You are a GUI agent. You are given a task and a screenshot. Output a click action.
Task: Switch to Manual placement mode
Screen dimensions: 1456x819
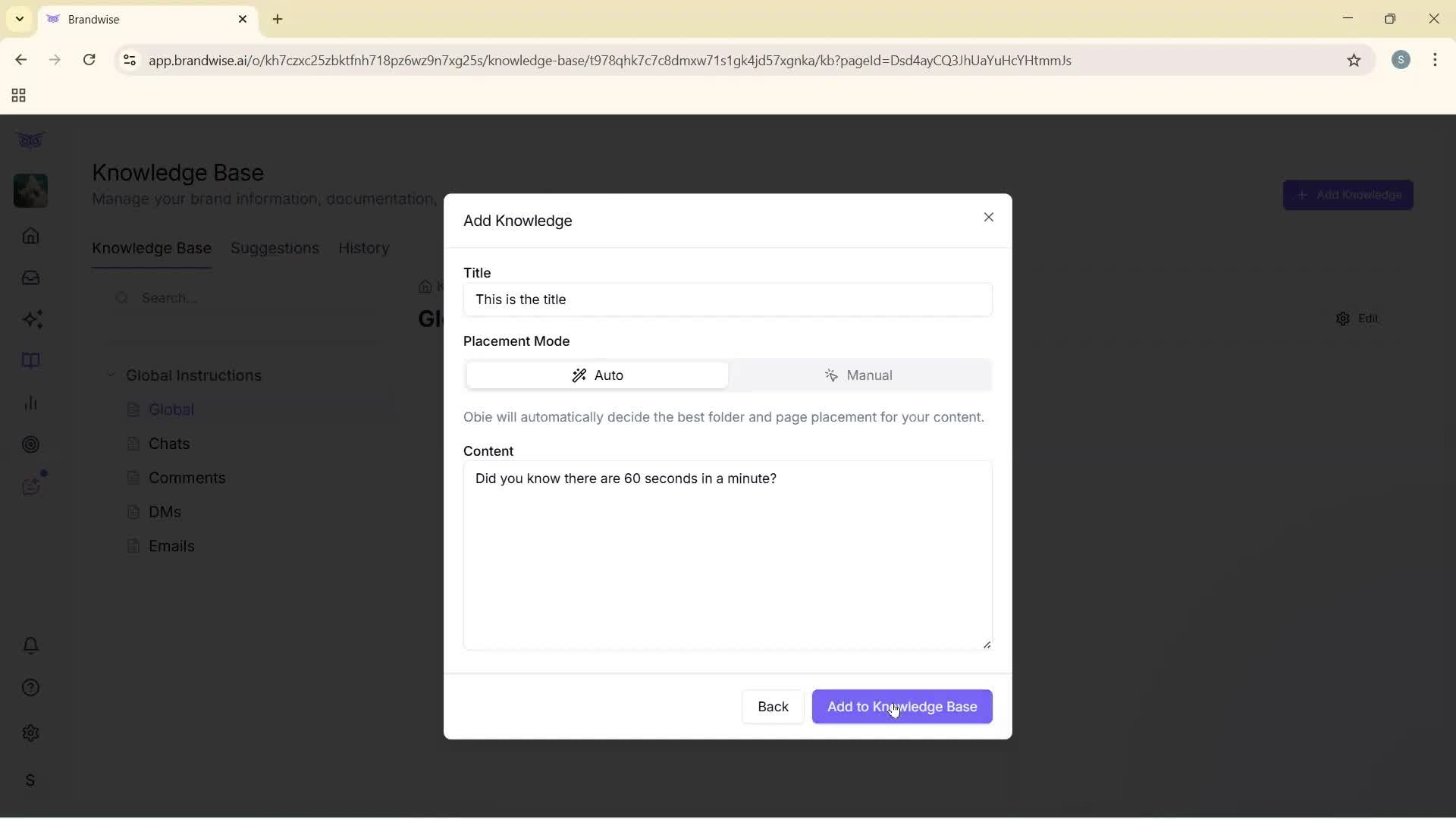(861, 375)
